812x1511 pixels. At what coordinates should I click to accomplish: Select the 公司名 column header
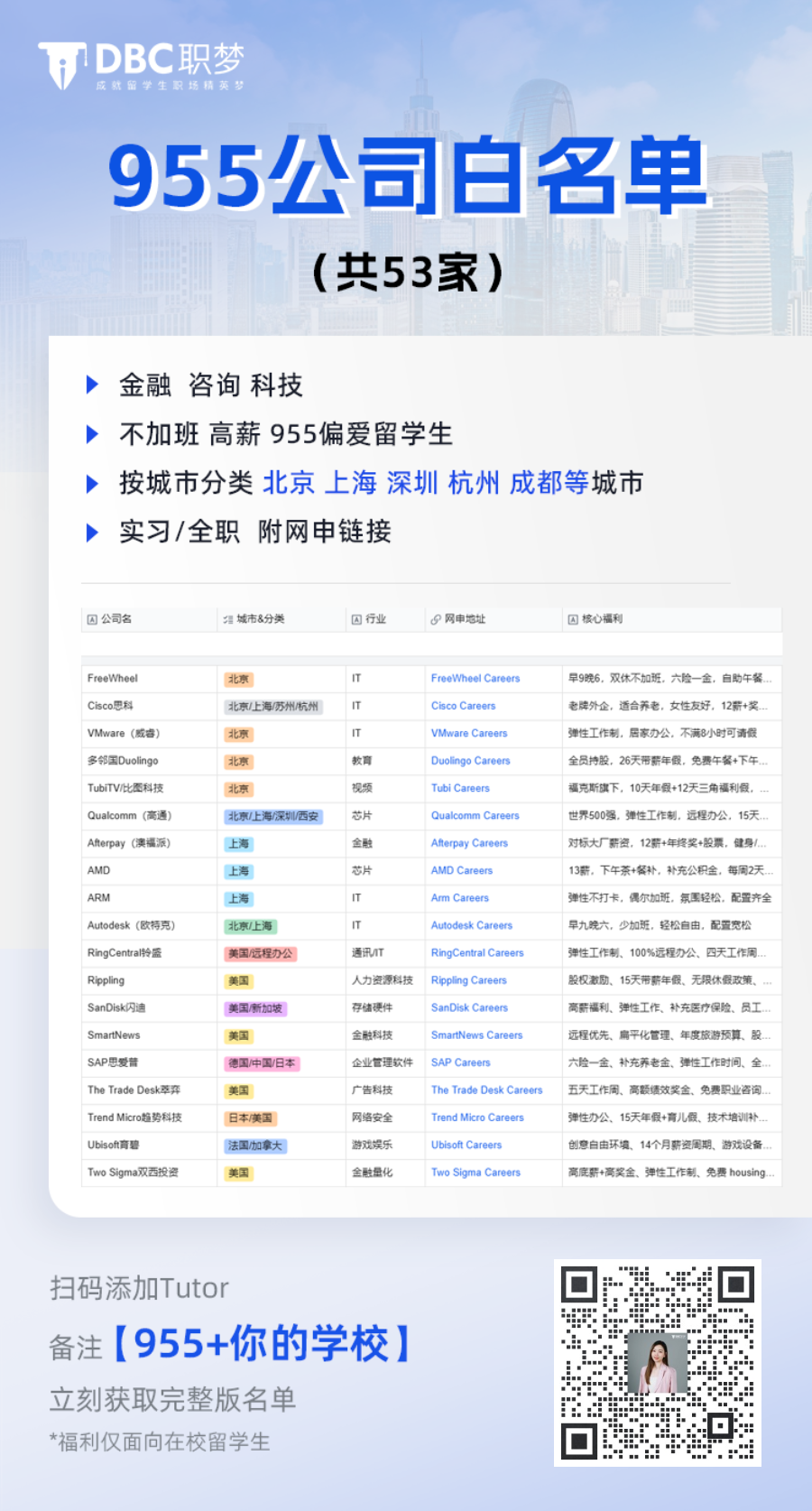click(149, 619)
